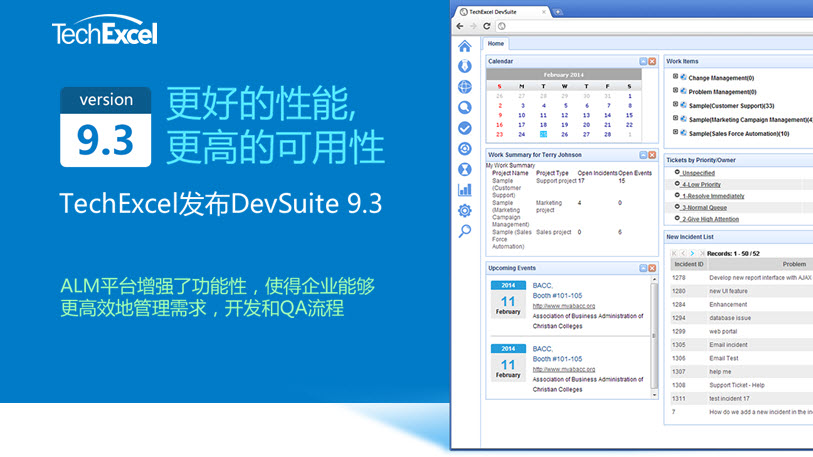Open the 4-Low Priority link
This screenshot has width=813, height=457.
tap(701, 185)
